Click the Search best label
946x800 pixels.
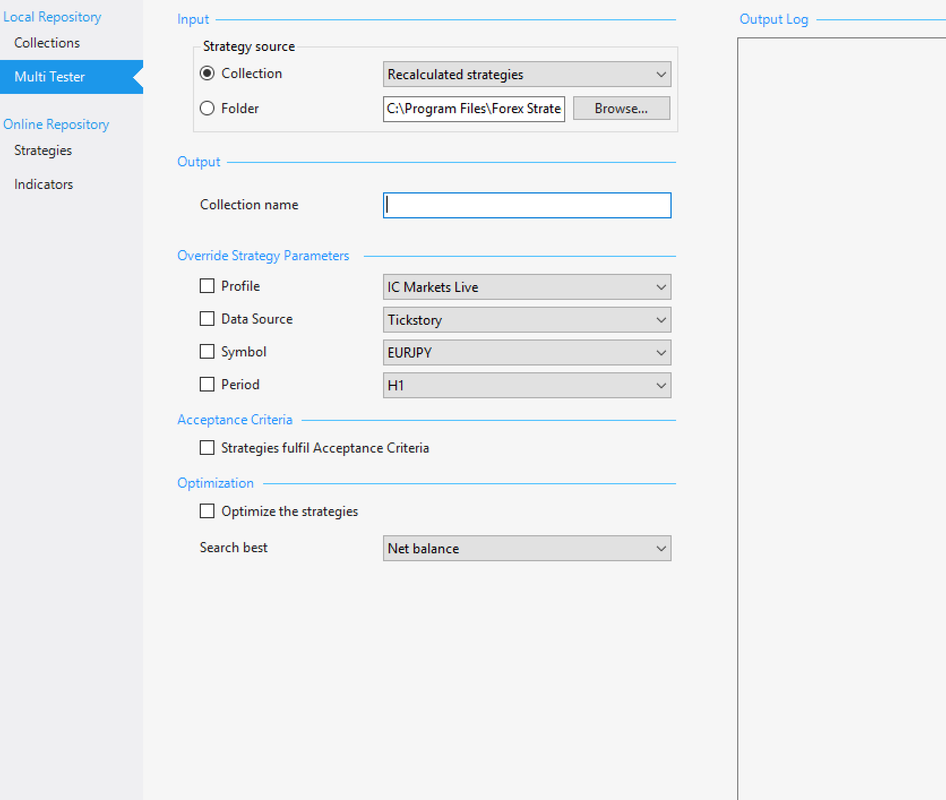(233, 547)
